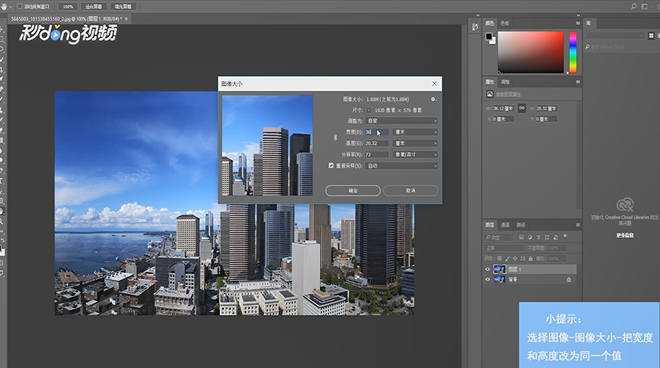
Task: Close the open document tab
Action: pyautogui.click(x=126, y=19)
